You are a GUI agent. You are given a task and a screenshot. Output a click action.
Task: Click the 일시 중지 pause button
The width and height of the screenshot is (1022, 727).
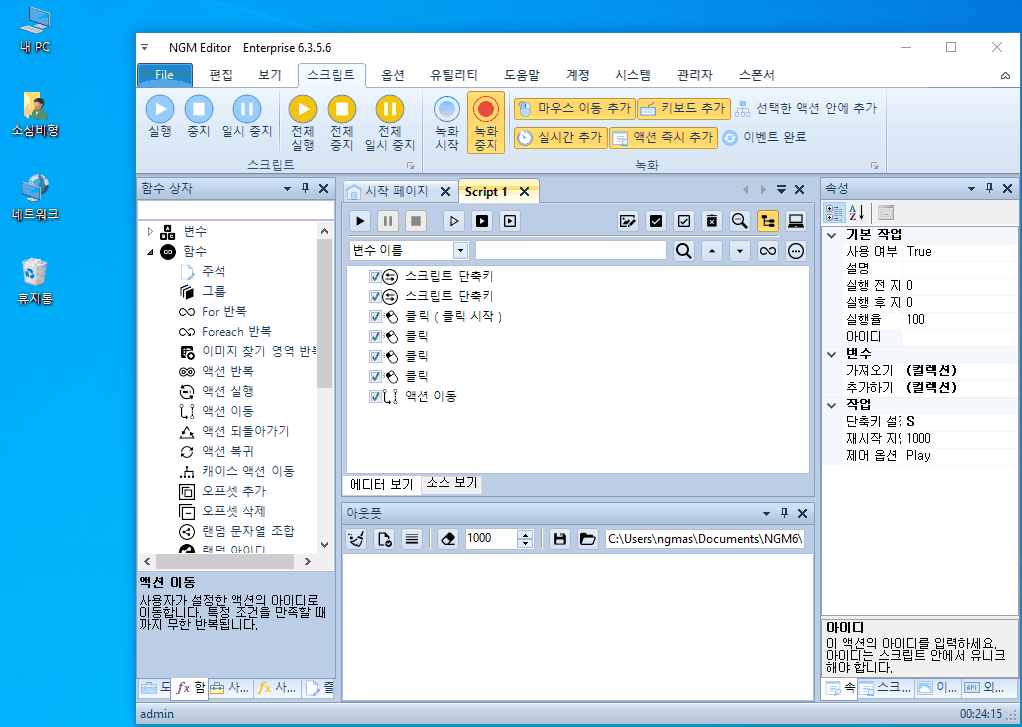click(x=246, y=117)
